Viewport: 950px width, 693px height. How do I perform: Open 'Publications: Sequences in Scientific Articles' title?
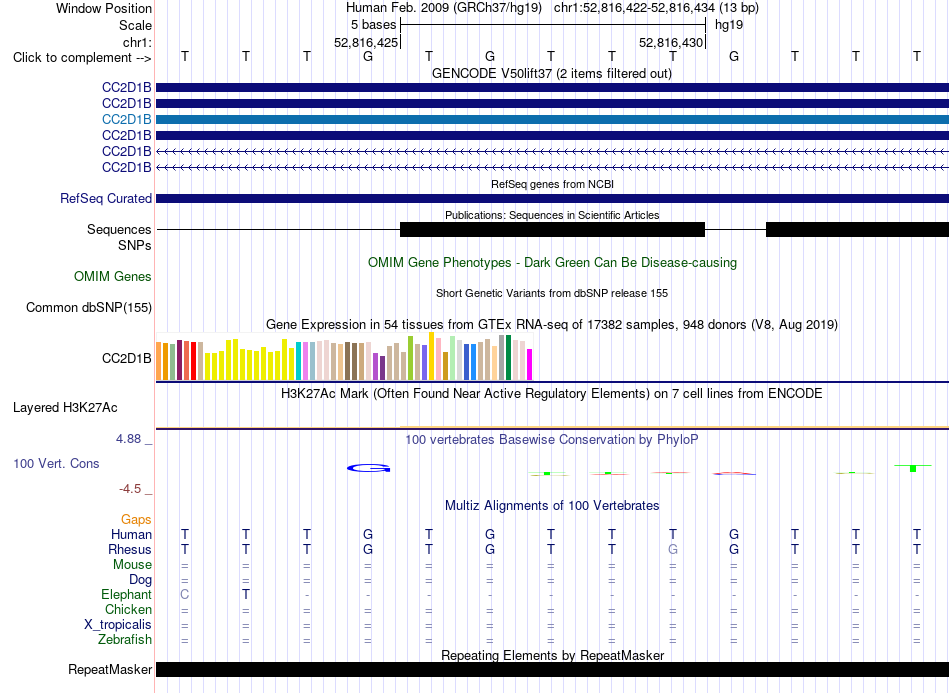552,215
